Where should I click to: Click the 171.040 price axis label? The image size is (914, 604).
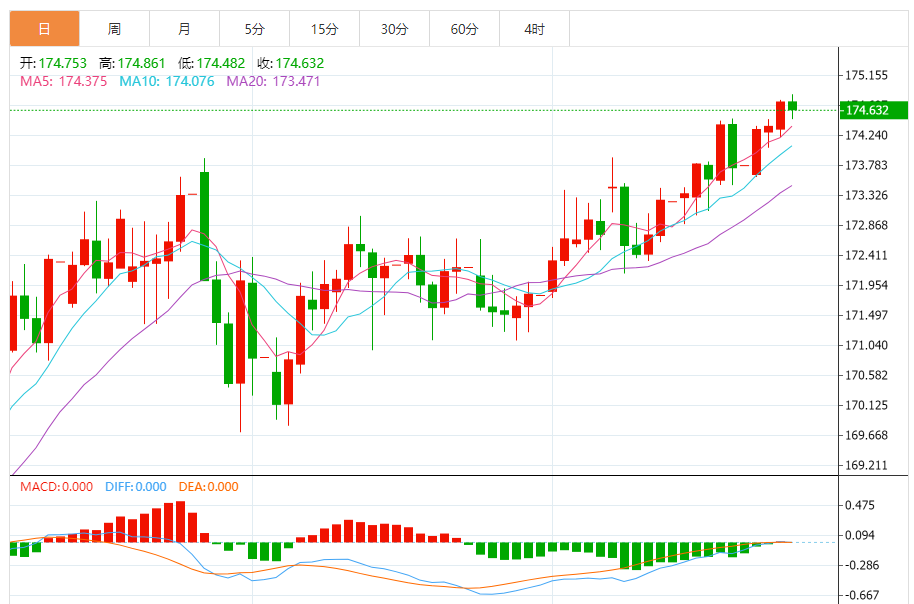point(866,345)
